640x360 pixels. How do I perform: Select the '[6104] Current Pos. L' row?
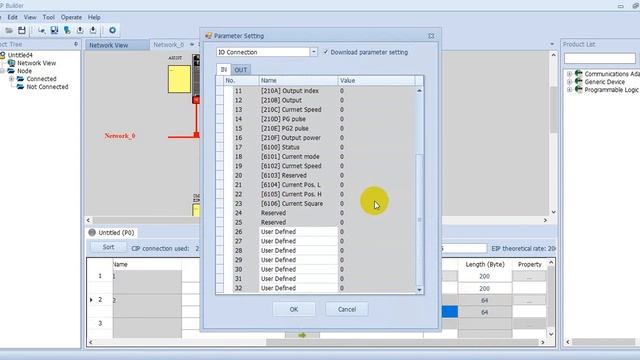tap(320, 184)
